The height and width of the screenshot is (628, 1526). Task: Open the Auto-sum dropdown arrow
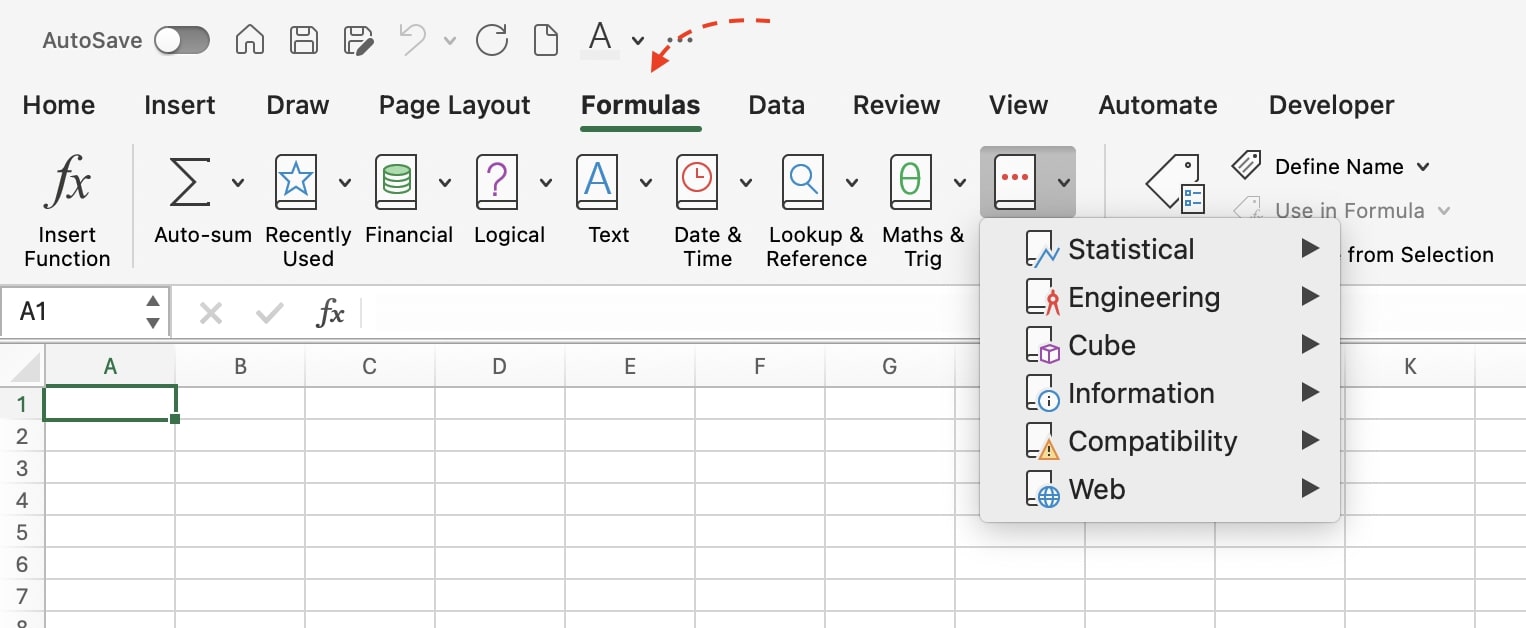238,183
